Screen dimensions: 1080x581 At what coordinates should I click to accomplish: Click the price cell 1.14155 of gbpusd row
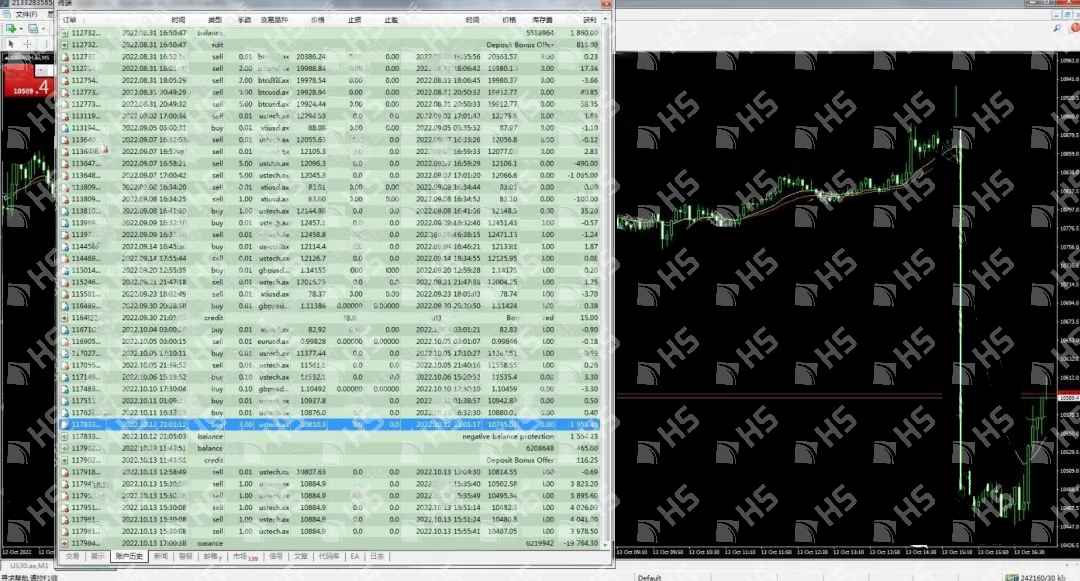tap(312, 270)
